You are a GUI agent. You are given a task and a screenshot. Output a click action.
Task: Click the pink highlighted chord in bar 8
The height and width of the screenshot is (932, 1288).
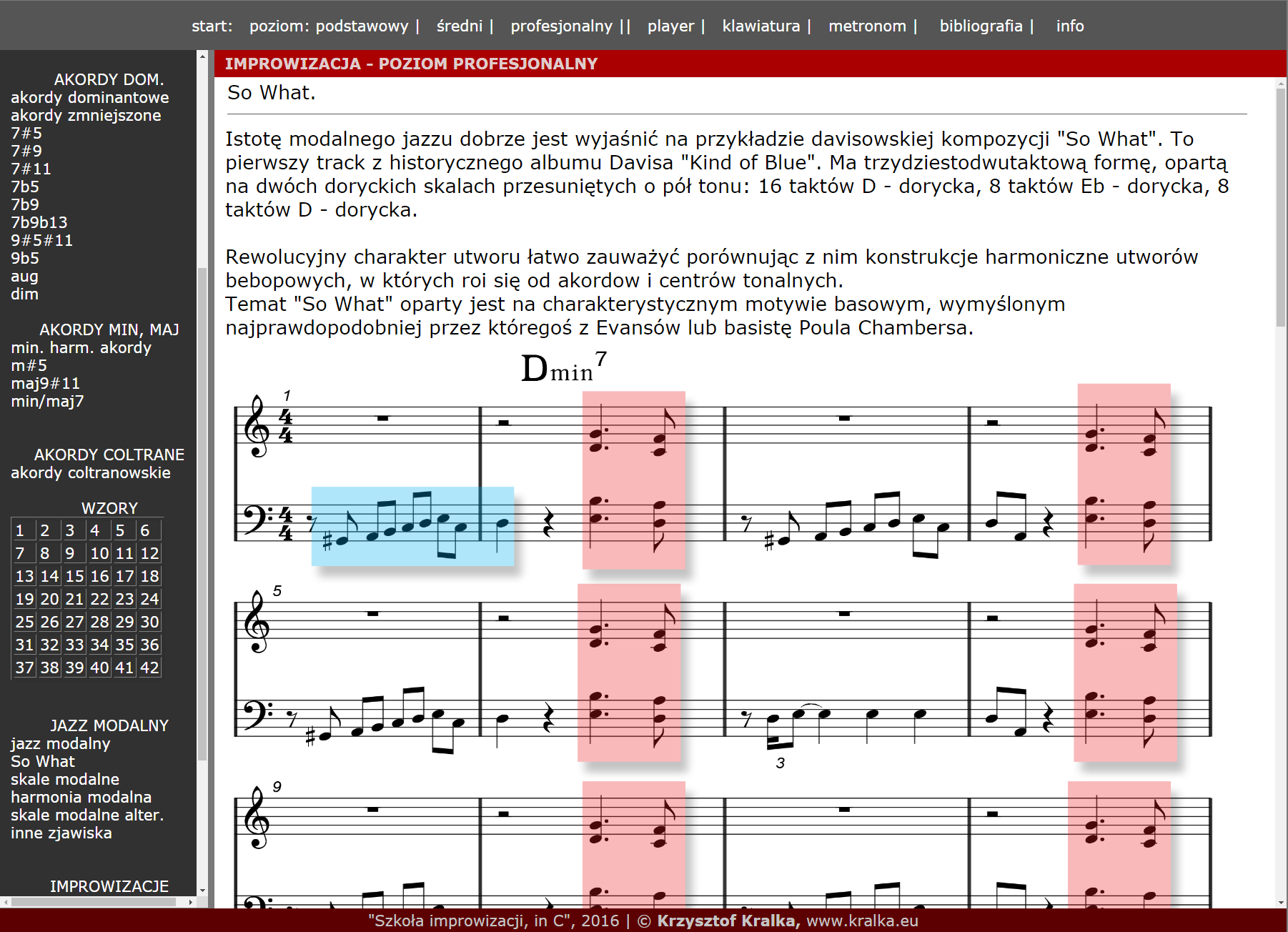click(x=1124, y=672)
